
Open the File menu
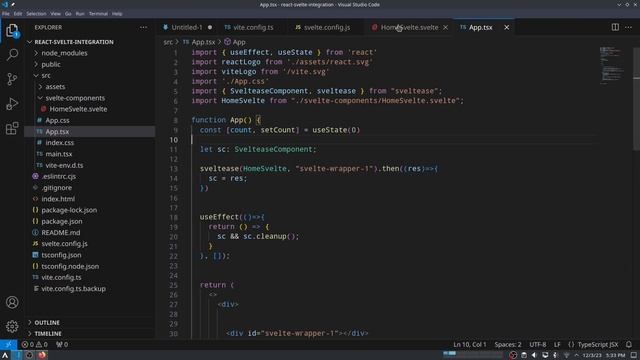pos(6,14)
